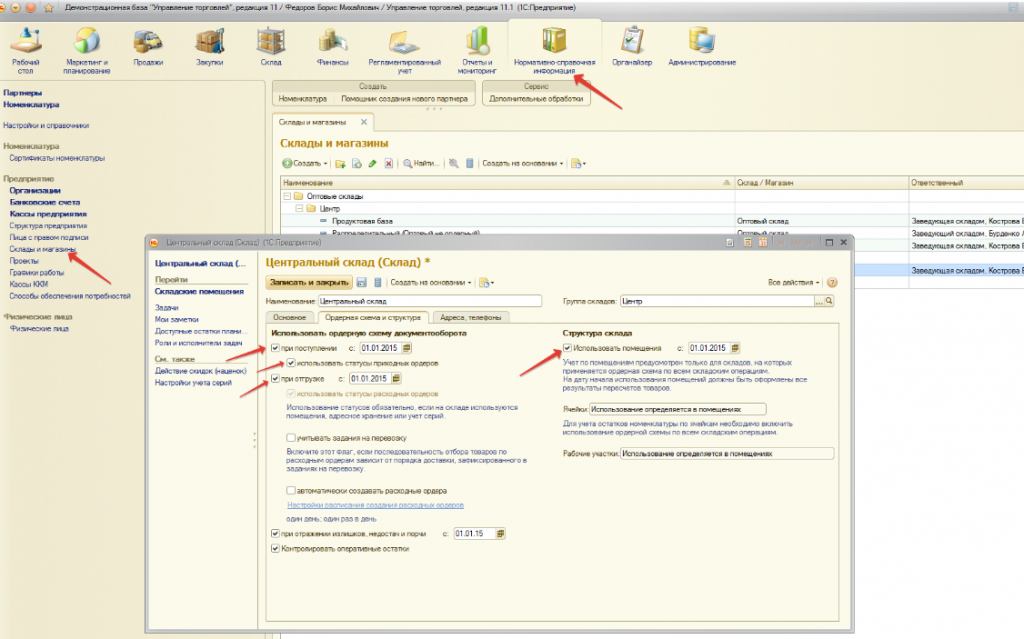Screen dimensions: 1024x639
Task: Click the floppy disk save icon in dialog
Action: pyautogui.click(x=361, y=282)
